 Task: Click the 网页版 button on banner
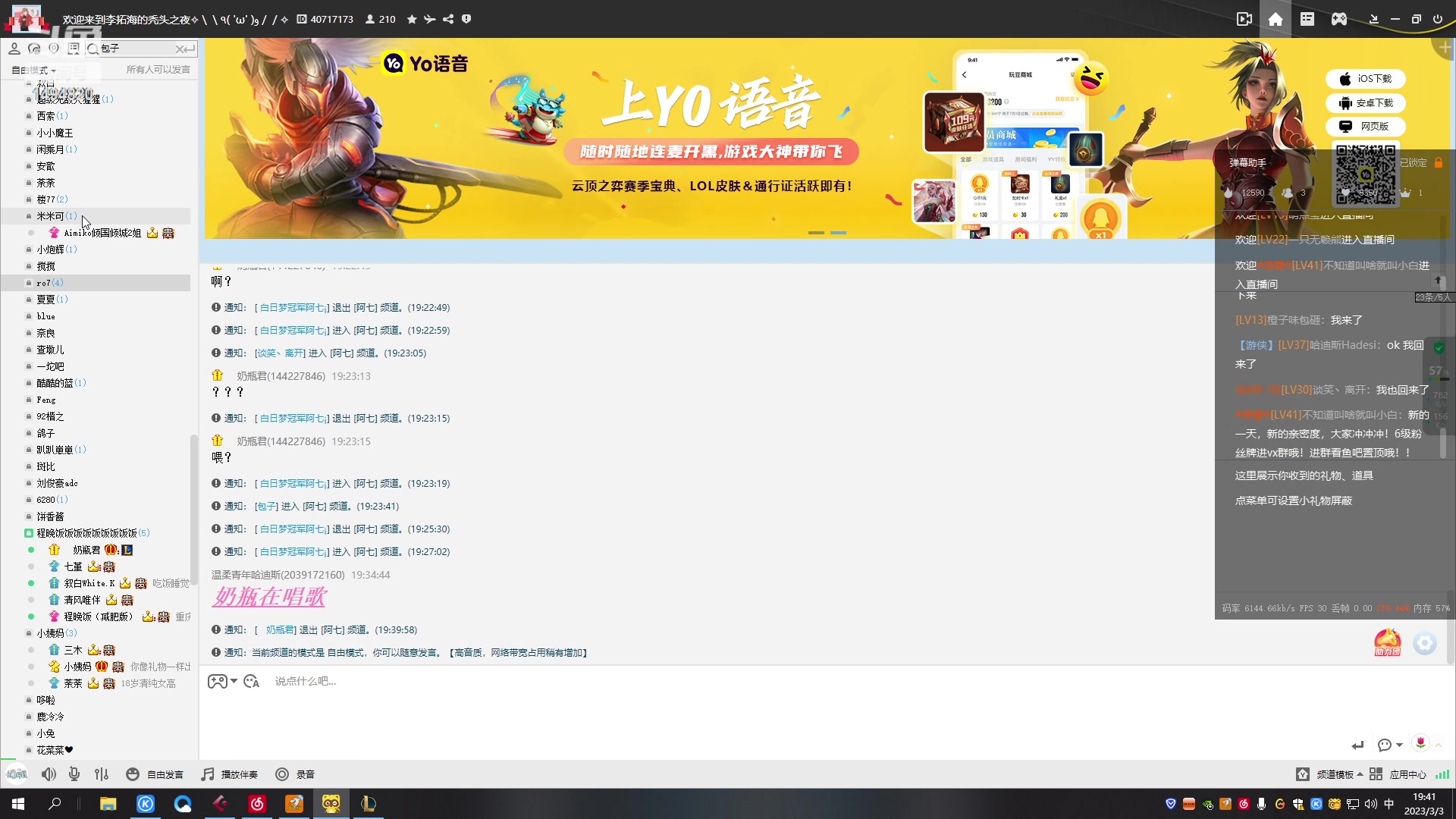(1366, 127)
